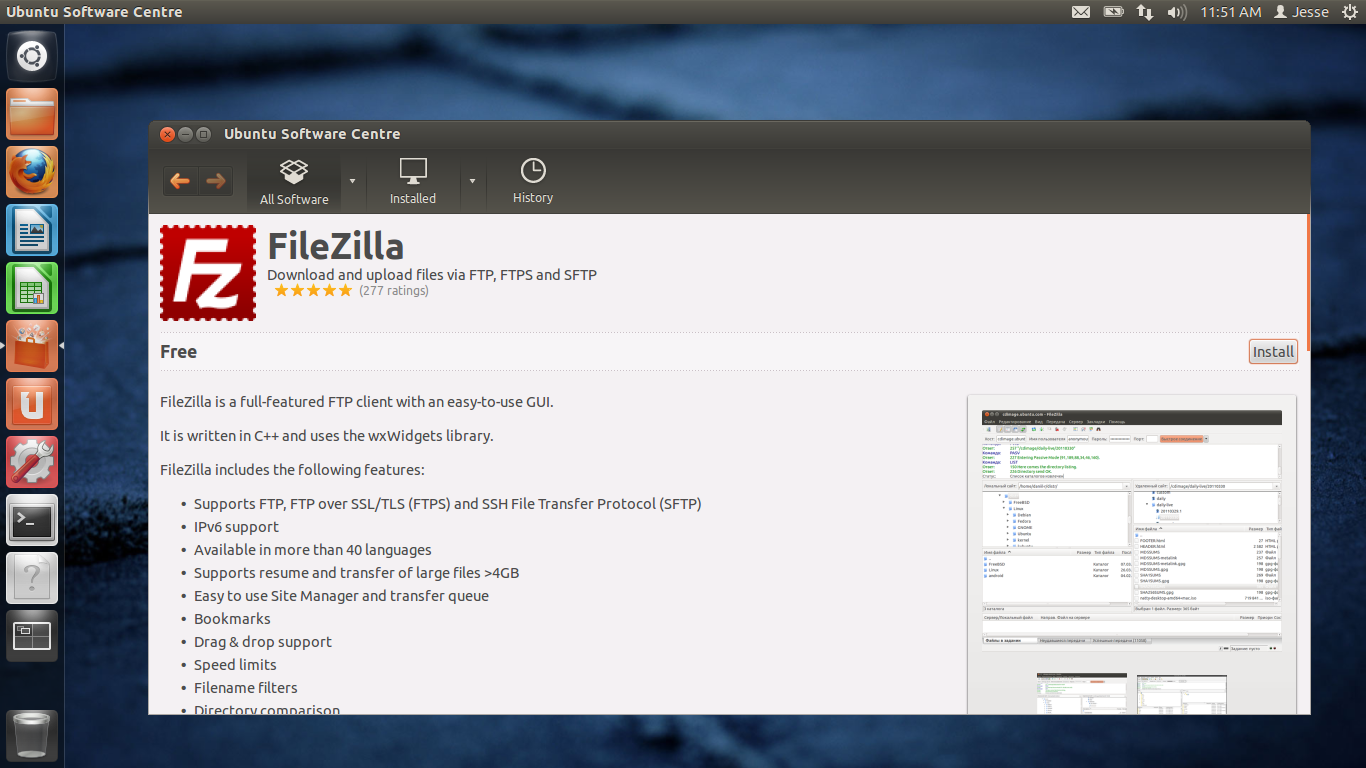Screen dimensions: 1366x768
Task: Click the "IPv6 support" feature line
Action: click(x=236, y=527)
